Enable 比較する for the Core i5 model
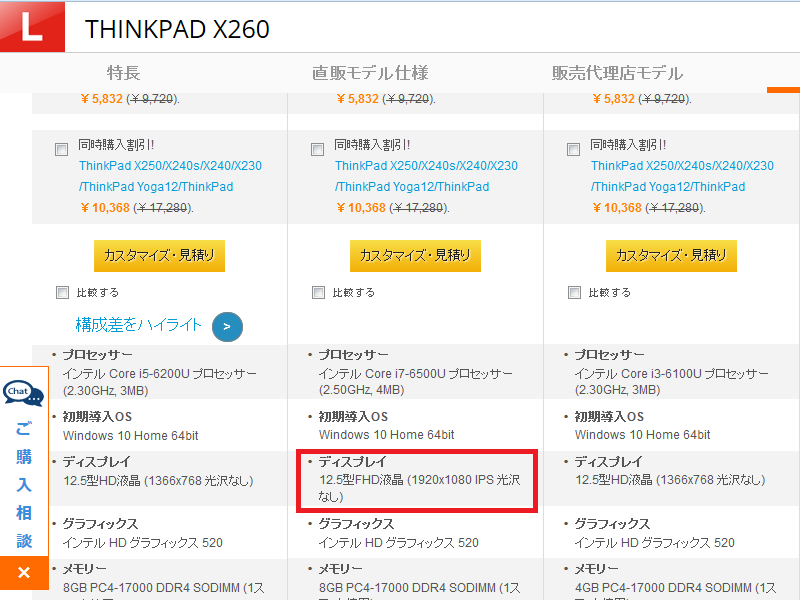The image size is (800, 600). click(62, 292)
